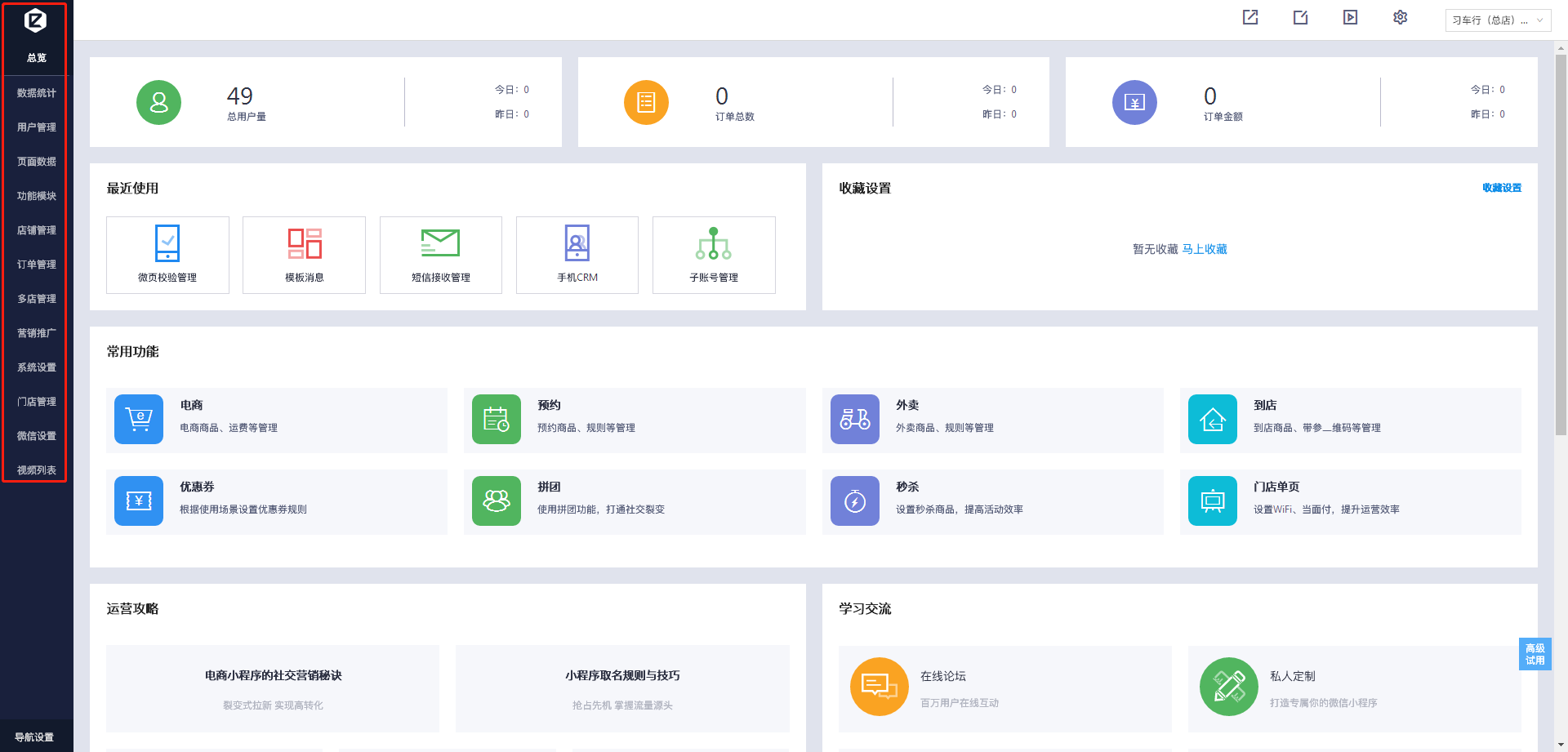Select 微信设置 in left navigation
The height and width of the screenshot is (752, 1568).
pos(37,436)
